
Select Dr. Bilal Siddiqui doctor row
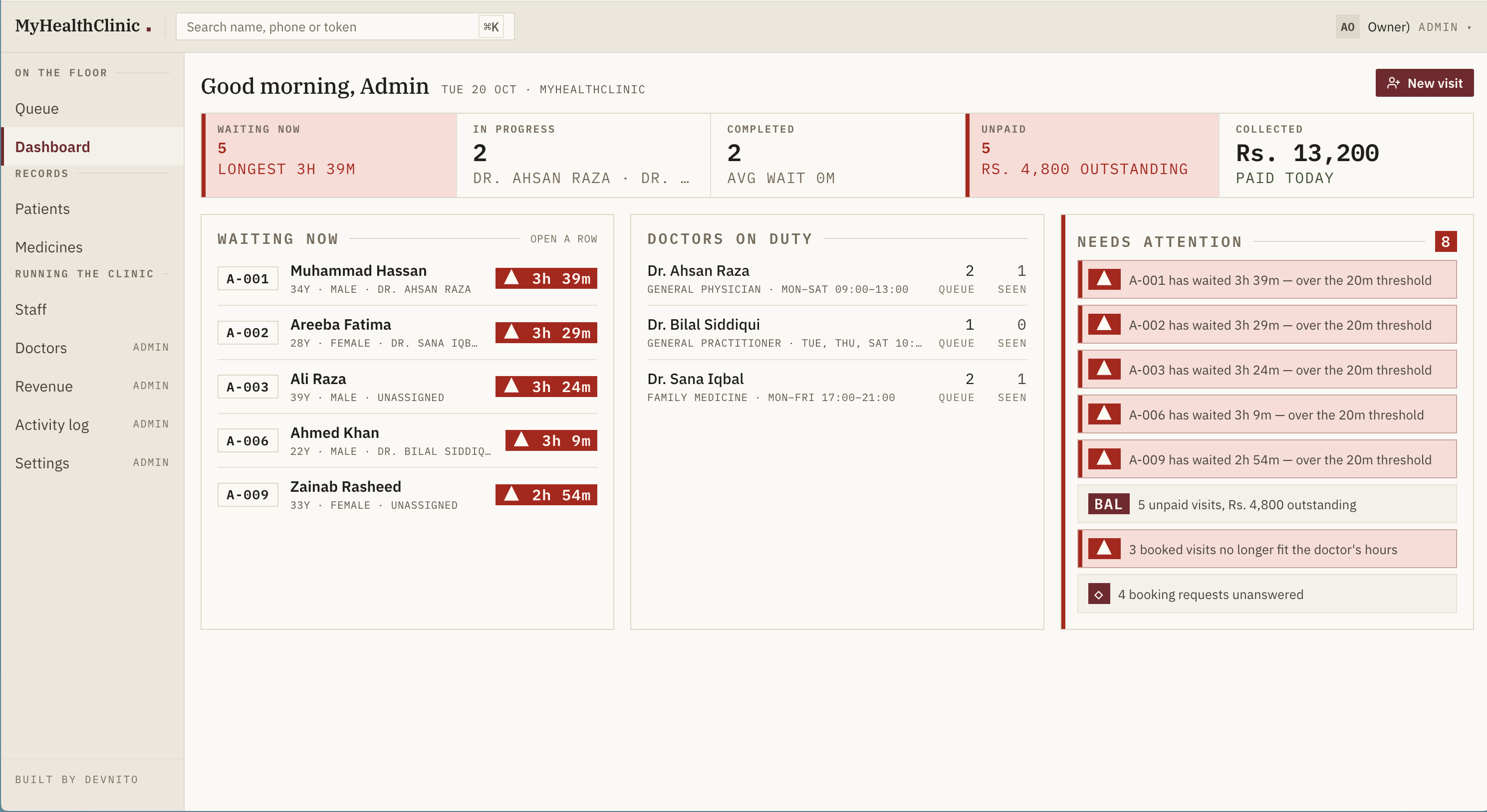pyautogui.click(x=837, y=332)
